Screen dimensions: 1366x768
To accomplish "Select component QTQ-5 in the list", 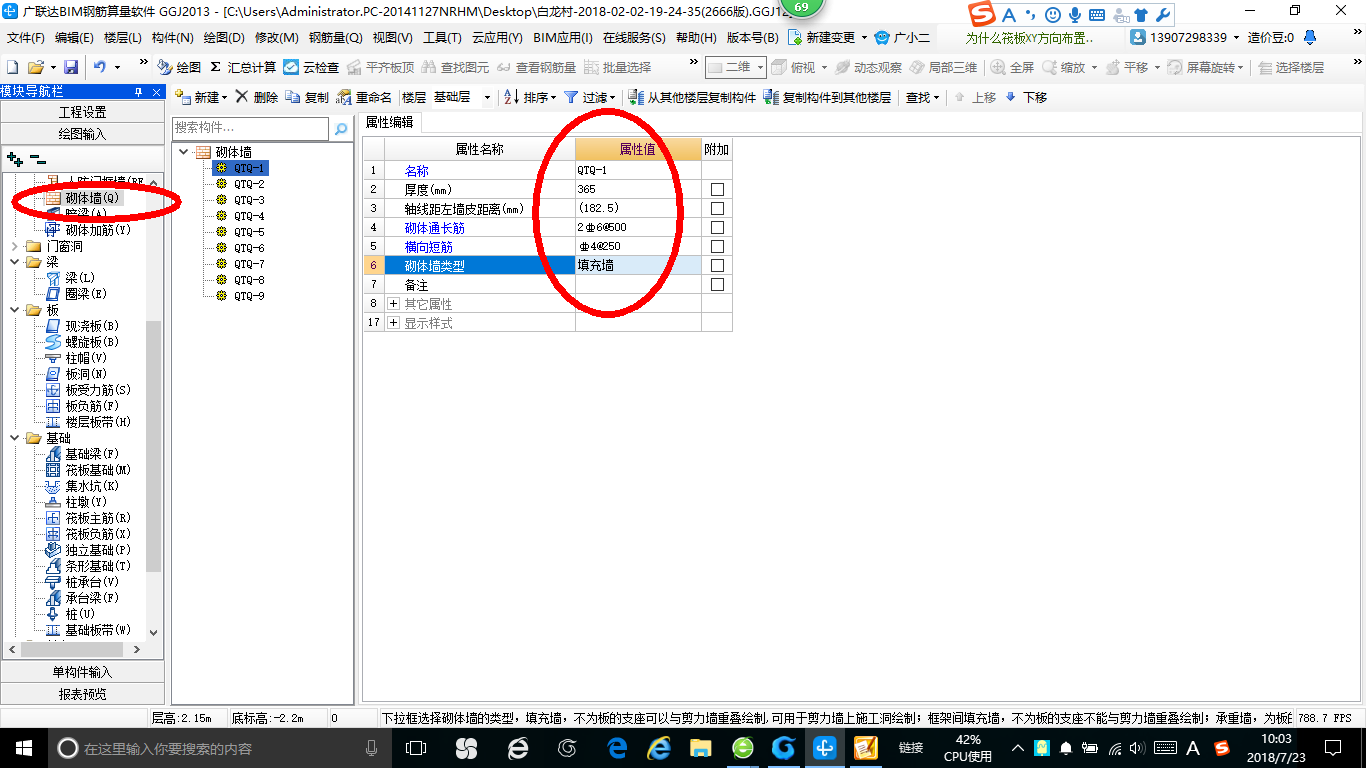I will pyautogui.click(x=249, y=232).
